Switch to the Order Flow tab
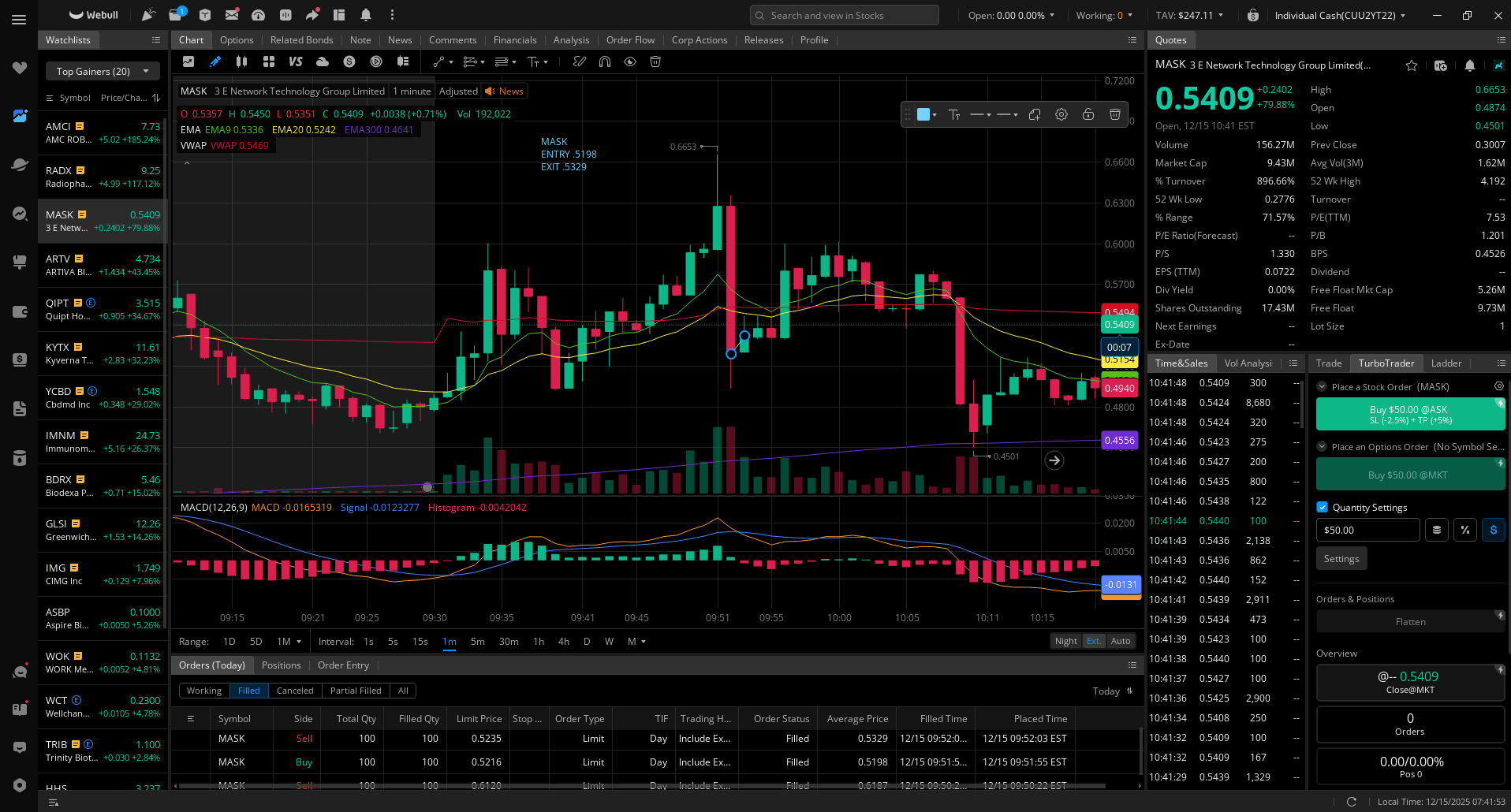The height and width of the screenshot is (812, 1511). pyautogui.click(x=630, y=40)
